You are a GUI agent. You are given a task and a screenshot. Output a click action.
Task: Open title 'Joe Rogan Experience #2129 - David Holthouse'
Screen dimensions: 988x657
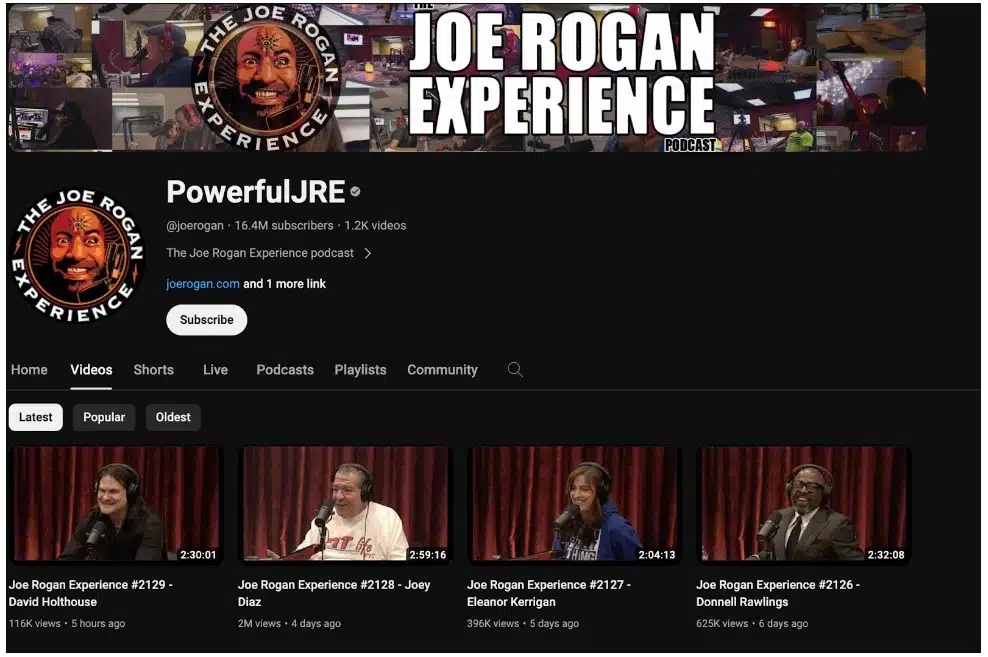[91, 593]
